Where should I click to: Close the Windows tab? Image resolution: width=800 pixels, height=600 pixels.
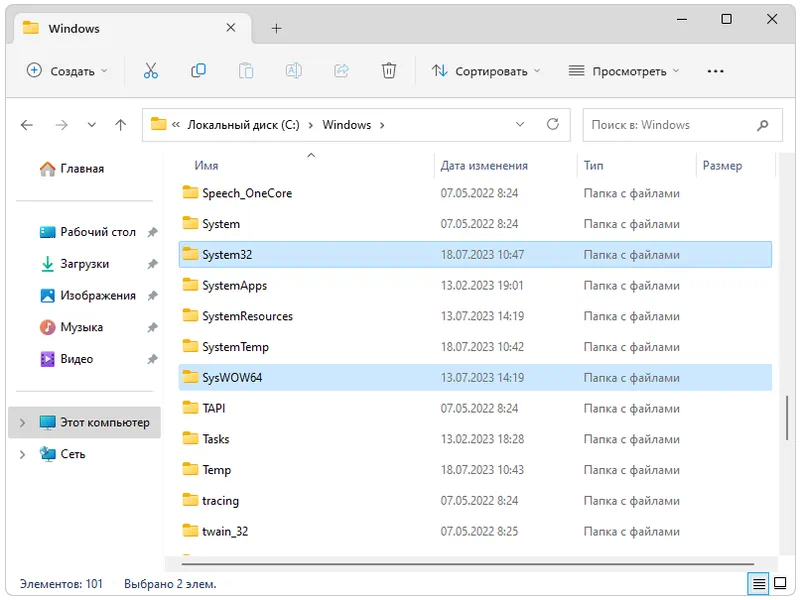tap(231, 28)
